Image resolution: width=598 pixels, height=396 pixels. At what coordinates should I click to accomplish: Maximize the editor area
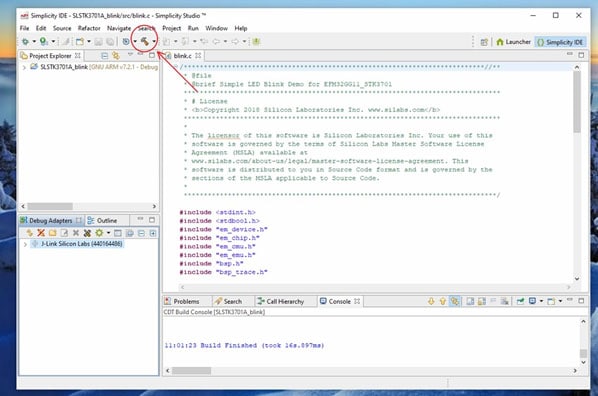(x=581, y=55)
